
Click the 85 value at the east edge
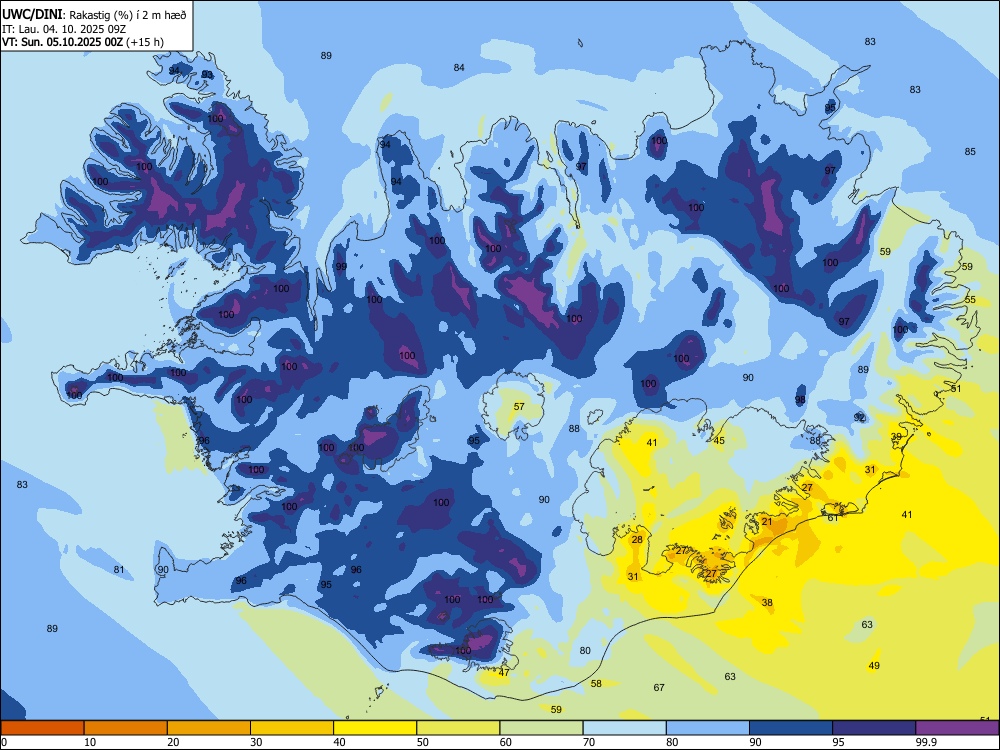[970, 152]
